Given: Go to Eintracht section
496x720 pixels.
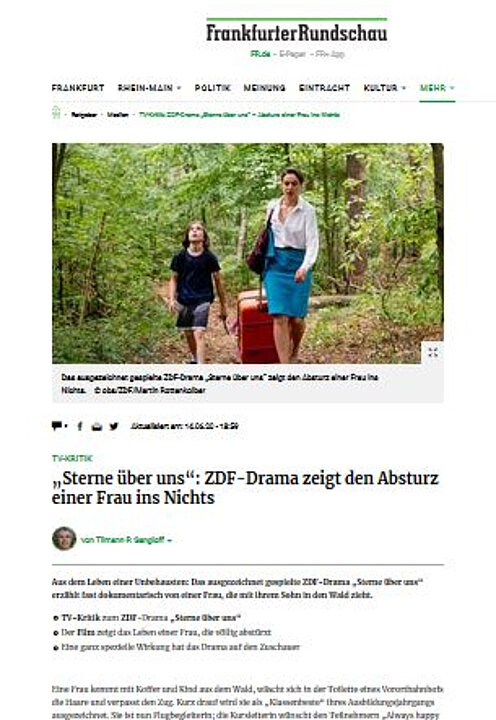Looking at the screenshot, I should click(x=324, y=88).
